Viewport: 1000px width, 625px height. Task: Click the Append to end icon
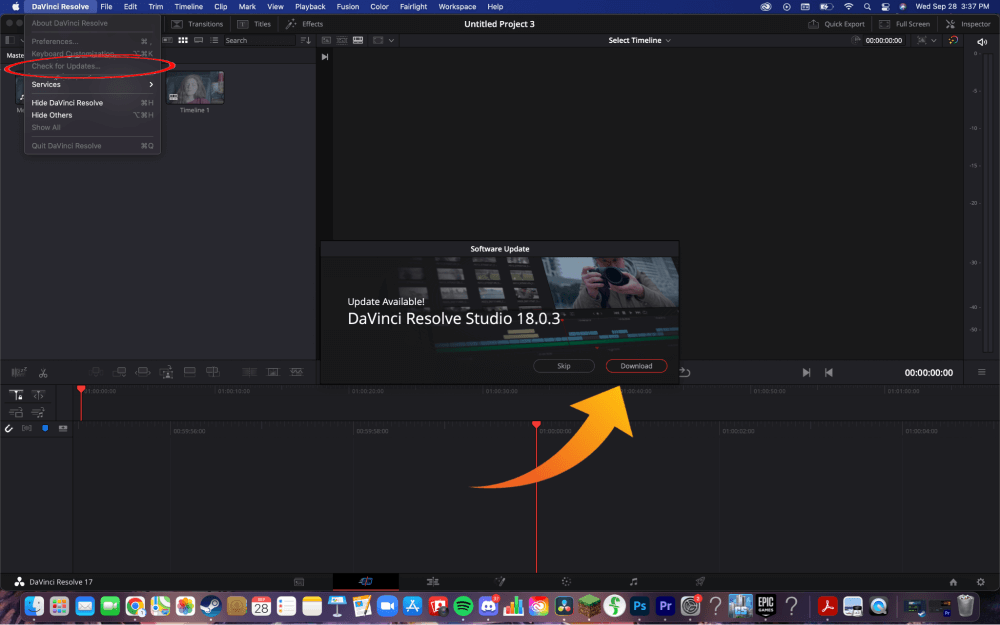tap(119, 372)
